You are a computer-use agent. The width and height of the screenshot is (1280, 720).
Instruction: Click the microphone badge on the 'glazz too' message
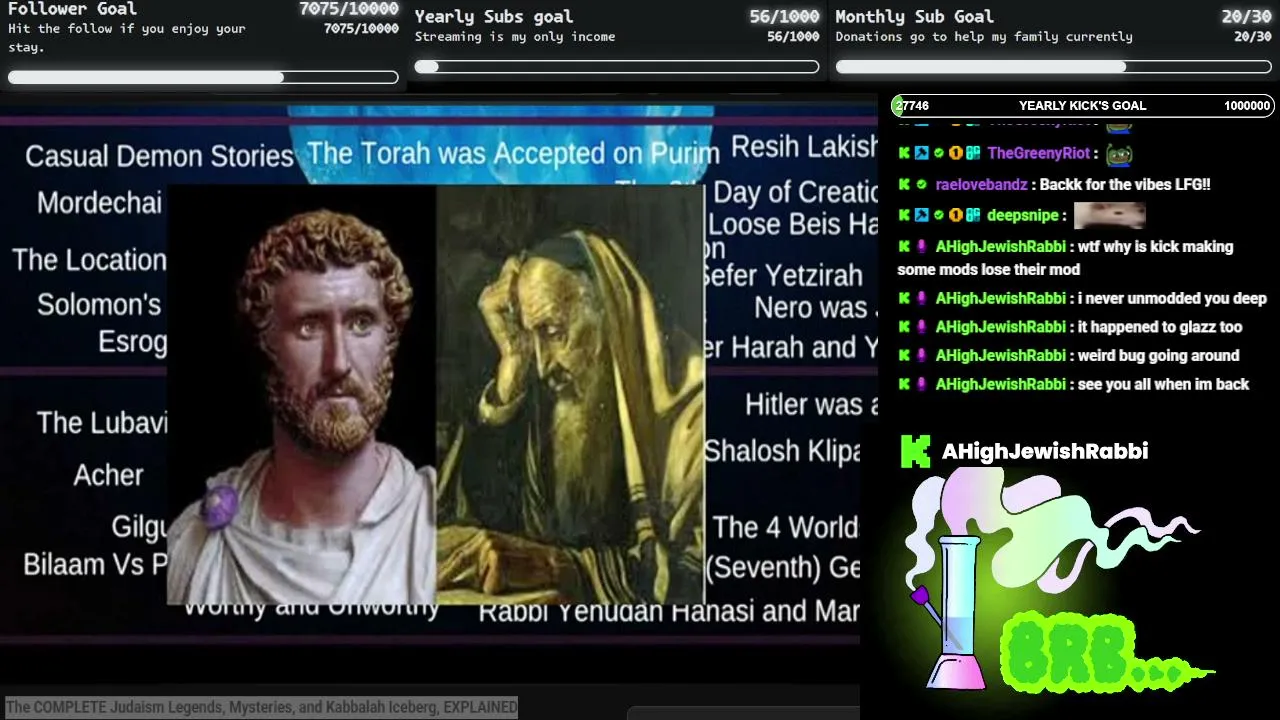click(x=921, y=327)
